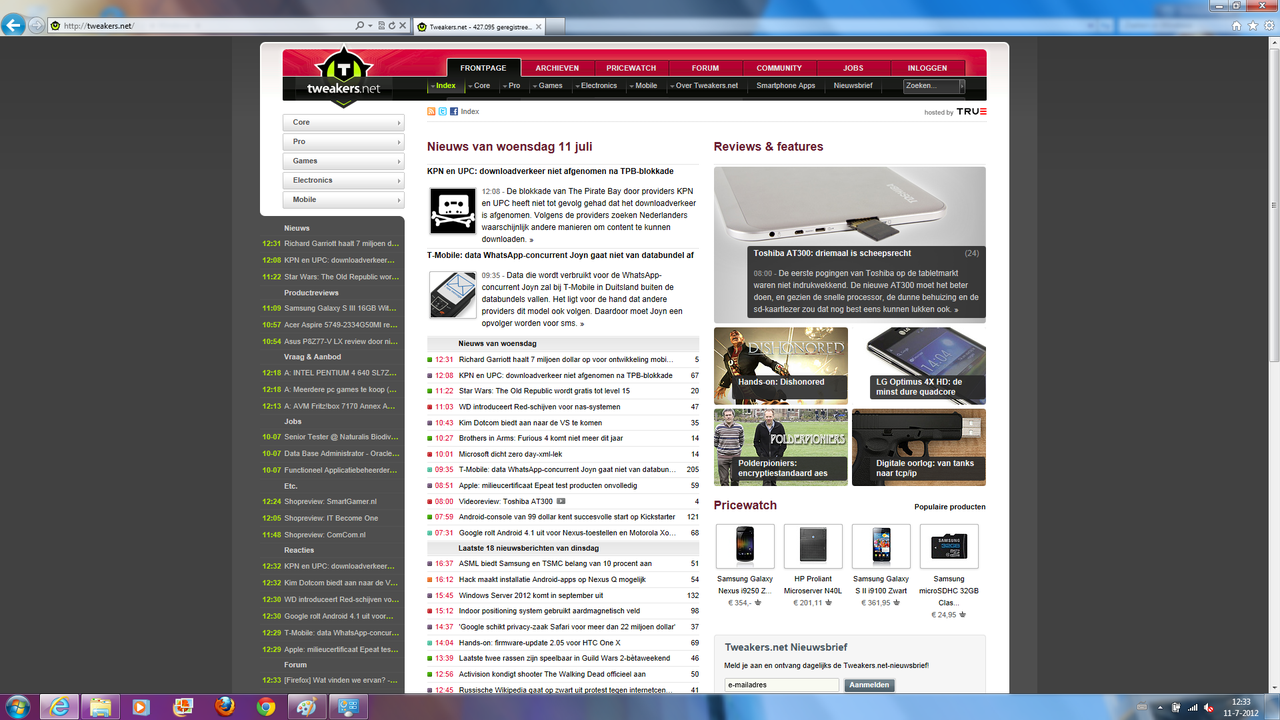The height and width of the screenshot is (720, 1280).
Task: Open Windows Explorer from the taskbar
Action: pos(100,706)
